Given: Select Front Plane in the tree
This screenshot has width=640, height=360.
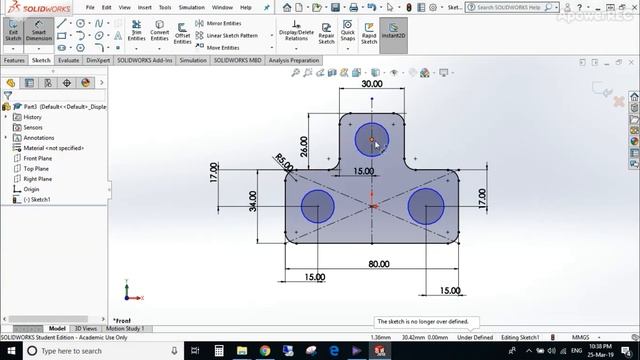Looking at the screenshot, I should click(x=33, y=158).
